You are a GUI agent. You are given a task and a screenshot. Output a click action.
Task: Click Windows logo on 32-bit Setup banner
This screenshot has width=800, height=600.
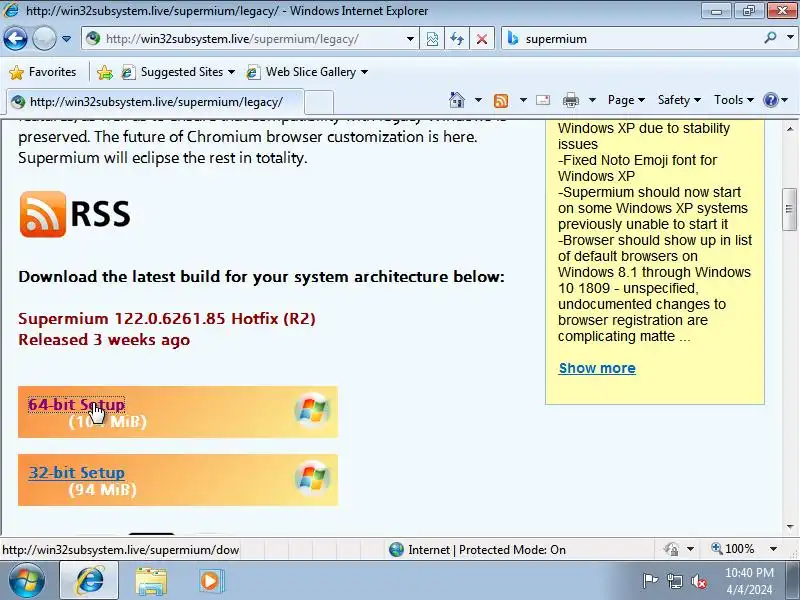[x=312, y=479]
